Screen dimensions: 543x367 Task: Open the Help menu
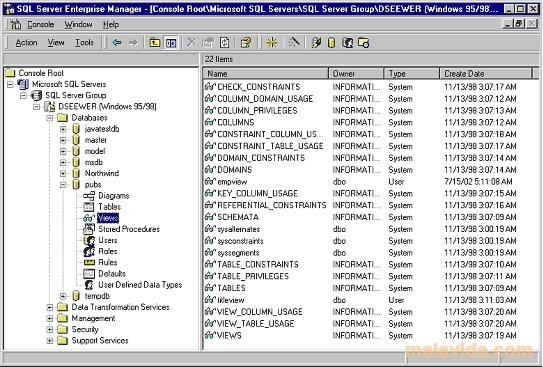pos(111,25)
